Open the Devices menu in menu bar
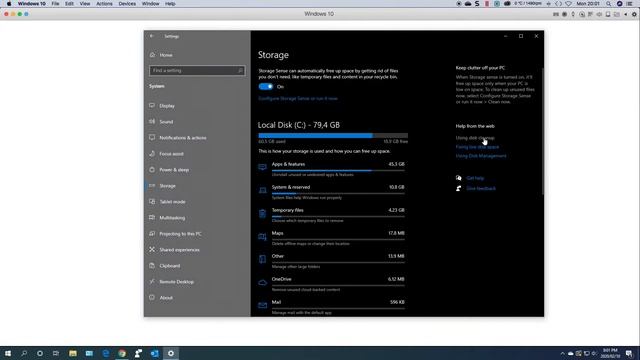Viewport: 640px width, 360px height. 127,4
